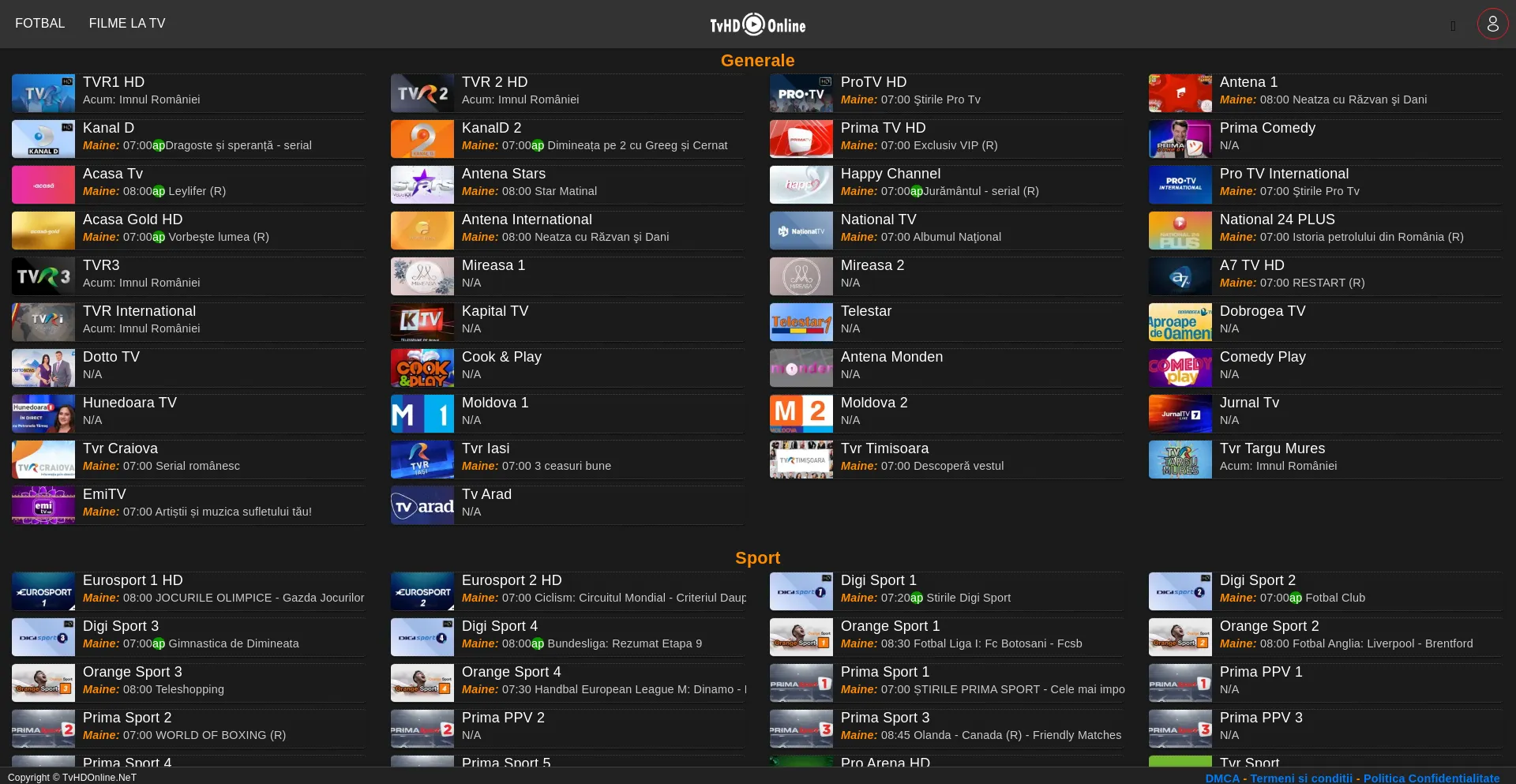The width and height of the screenshot is (1516, 784).
Task: Open the Antena 1 channel logo
Action: tap(1180, 92)
